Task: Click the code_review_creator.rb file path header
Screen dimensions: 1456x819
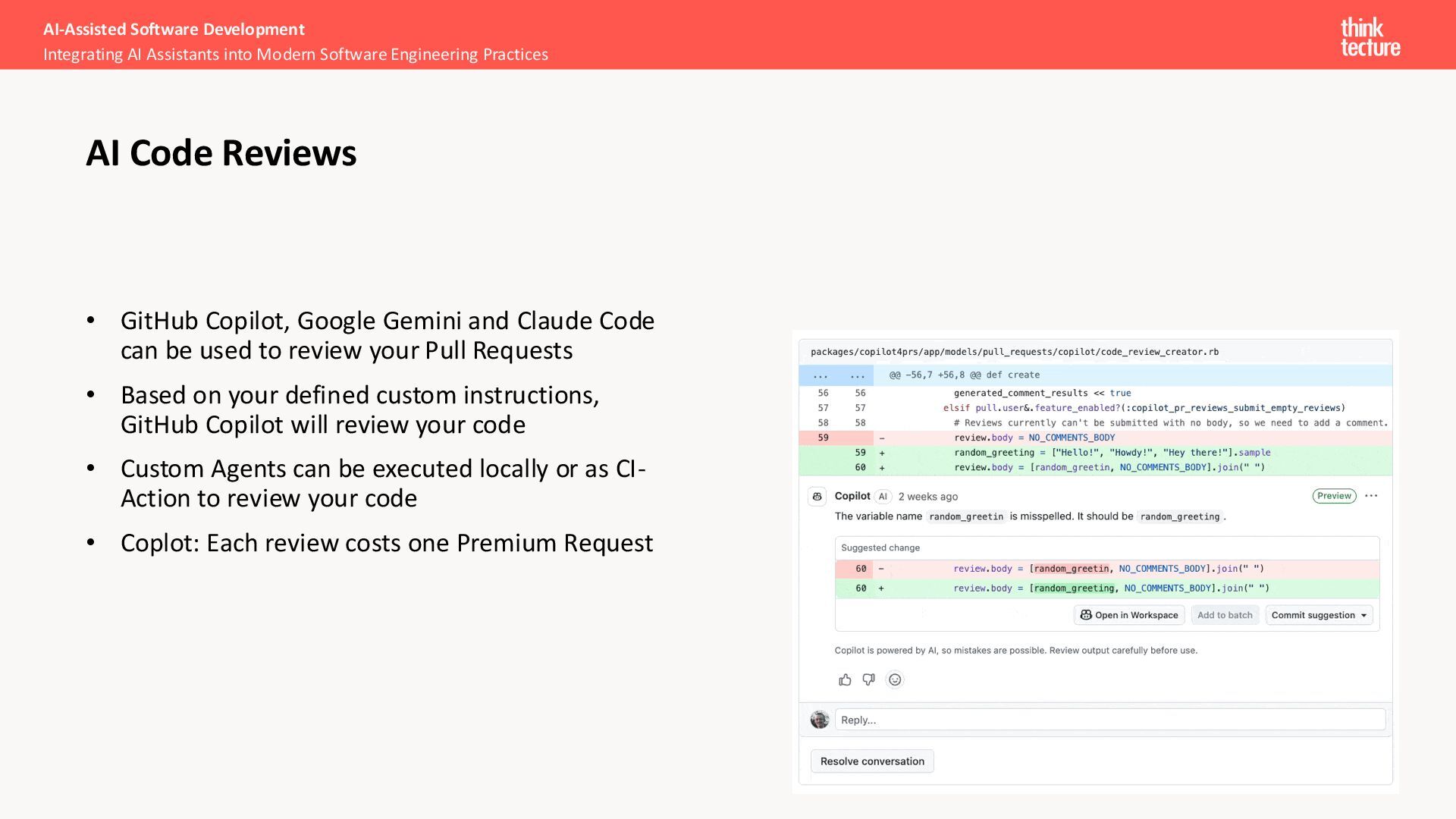Action: [x=1015, y=352]
